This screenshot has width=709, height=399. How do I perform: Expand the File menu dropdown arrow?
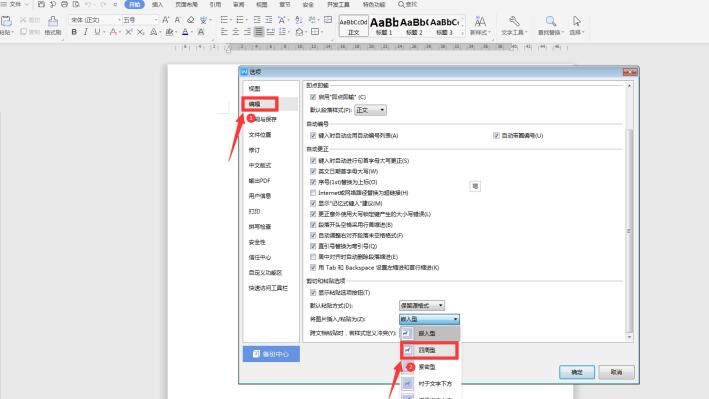point(26,5)
